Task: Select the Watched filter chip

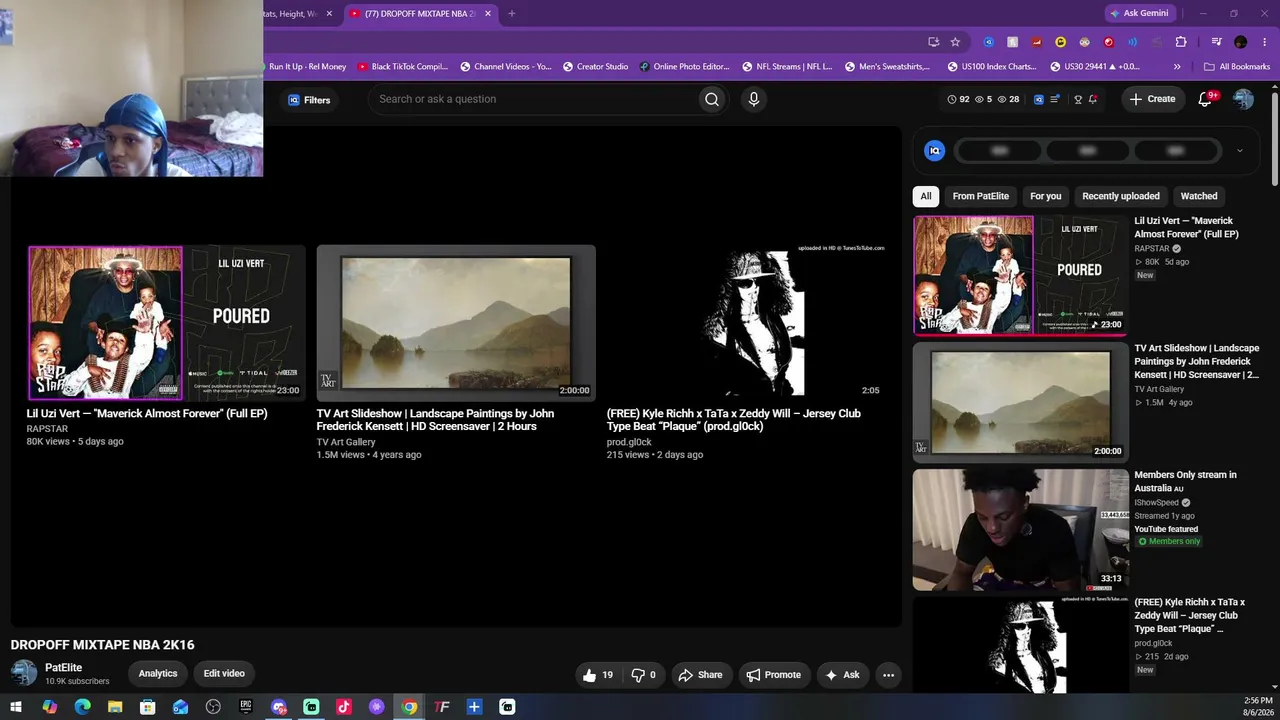Action: point(1199,196)
